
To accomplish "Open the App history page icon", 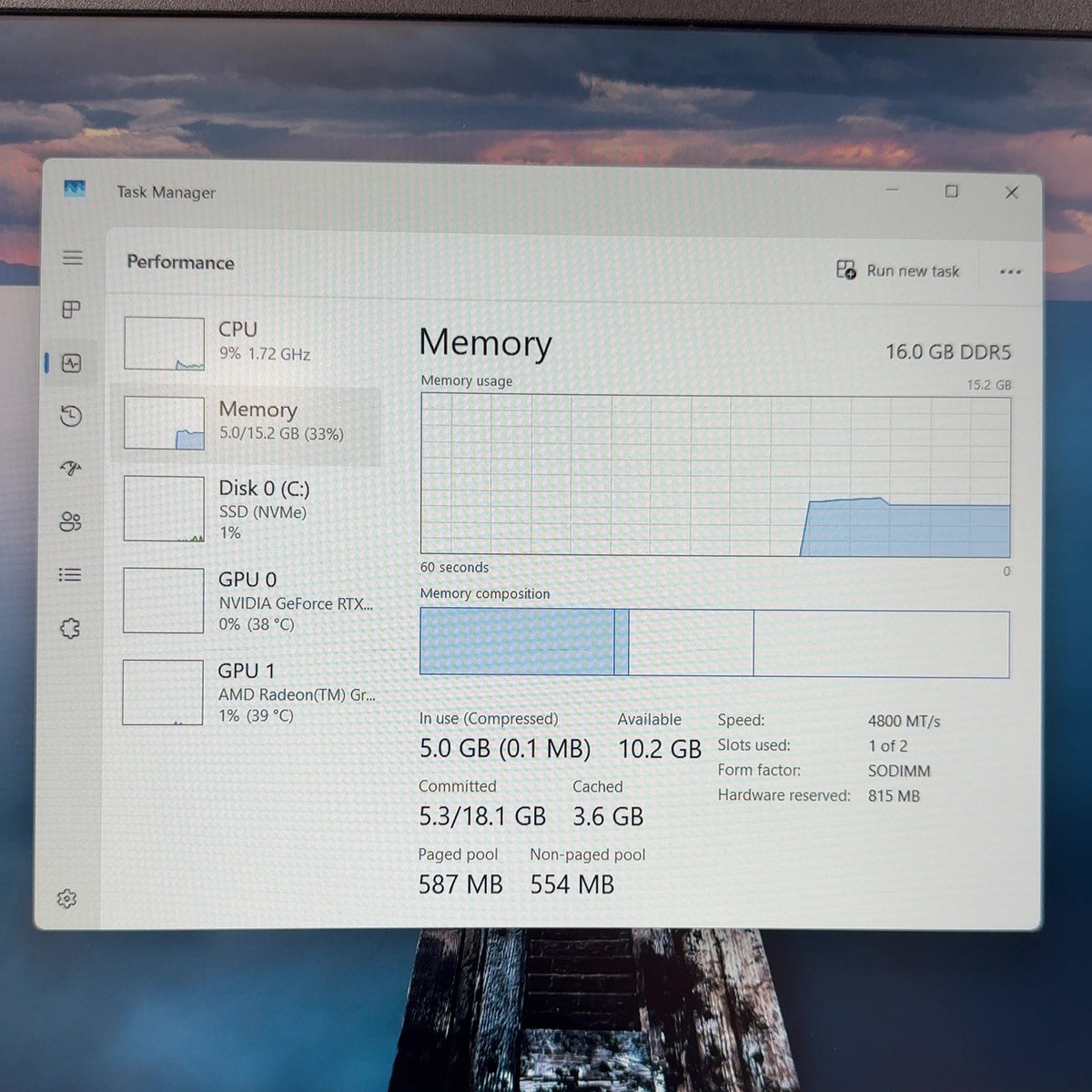I will coord(71,416).
